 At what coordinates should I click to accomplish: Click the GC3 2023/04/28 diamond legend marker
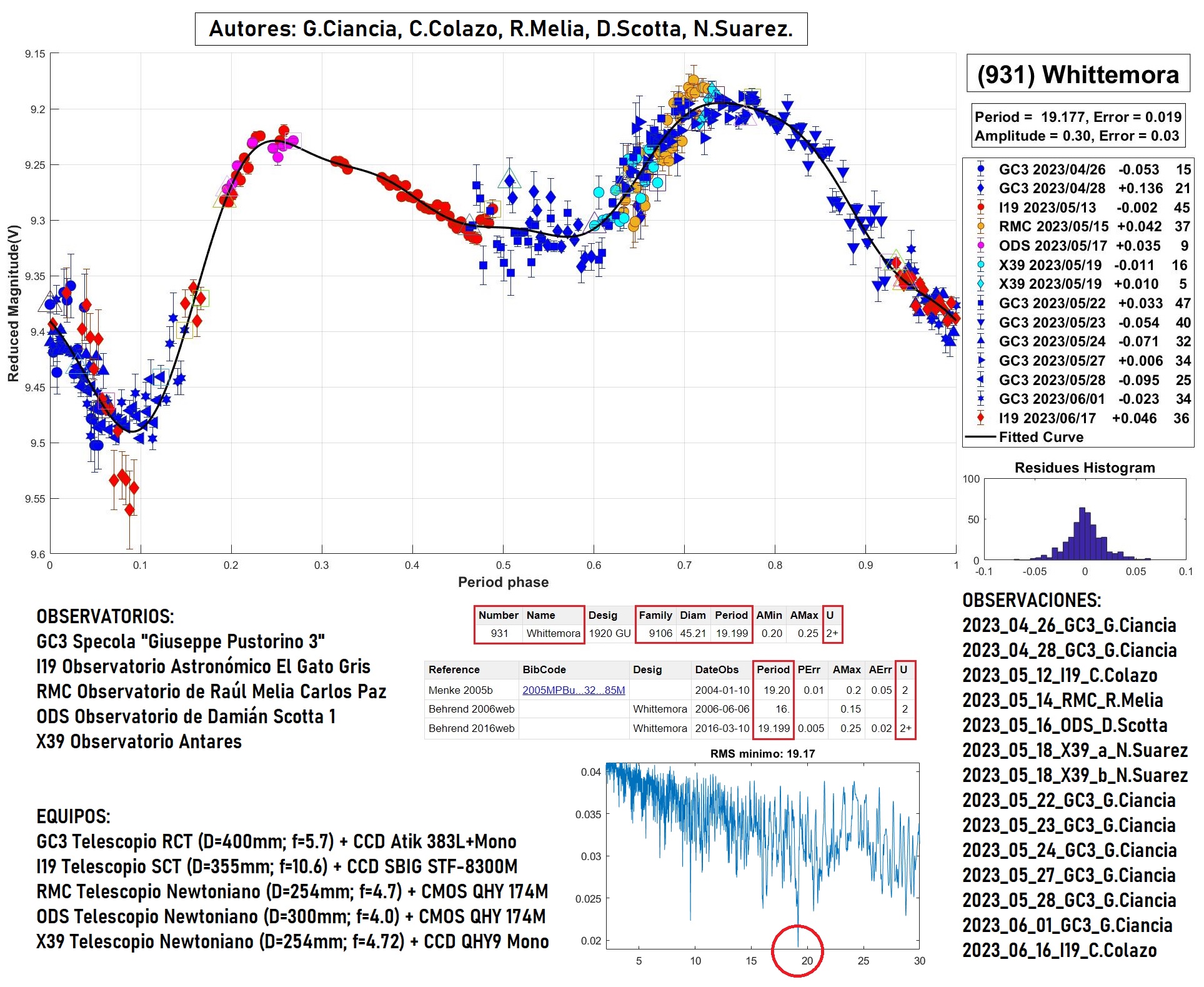980,188
